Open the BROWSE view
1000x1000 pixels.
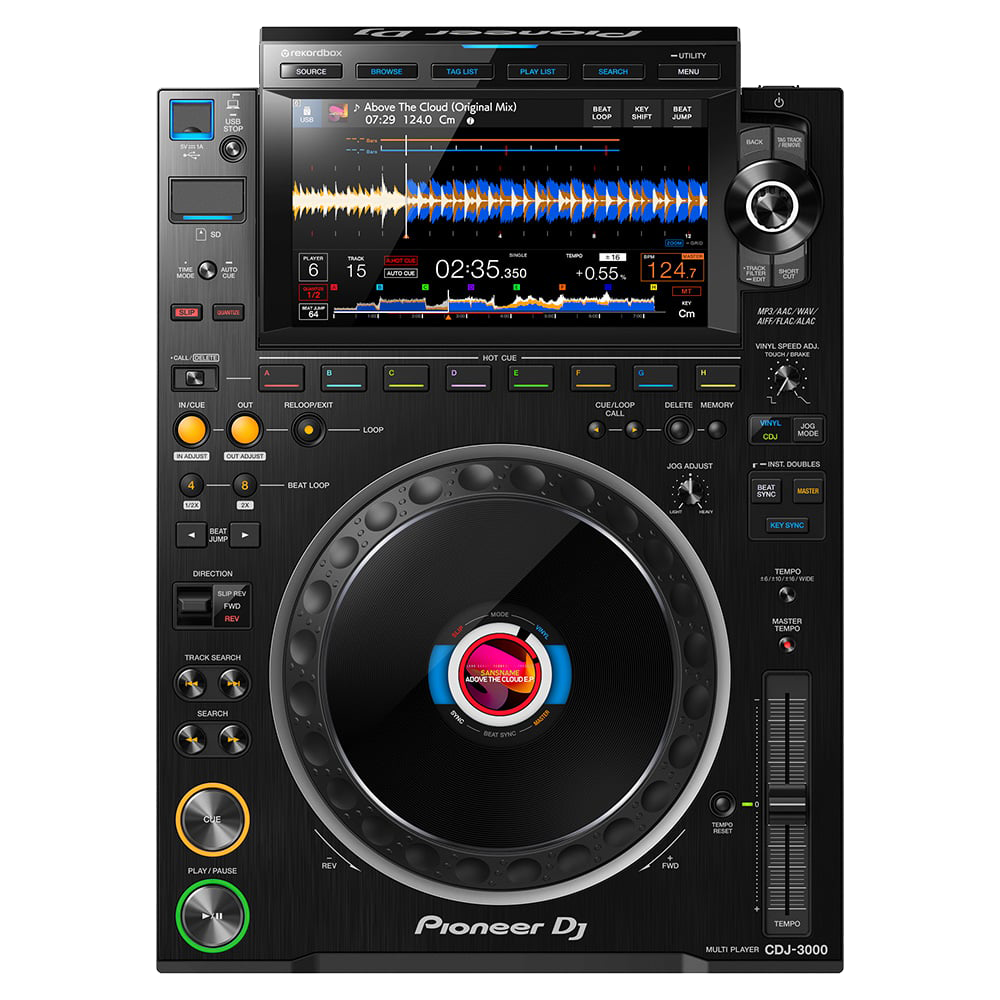(x=386, y=71)
